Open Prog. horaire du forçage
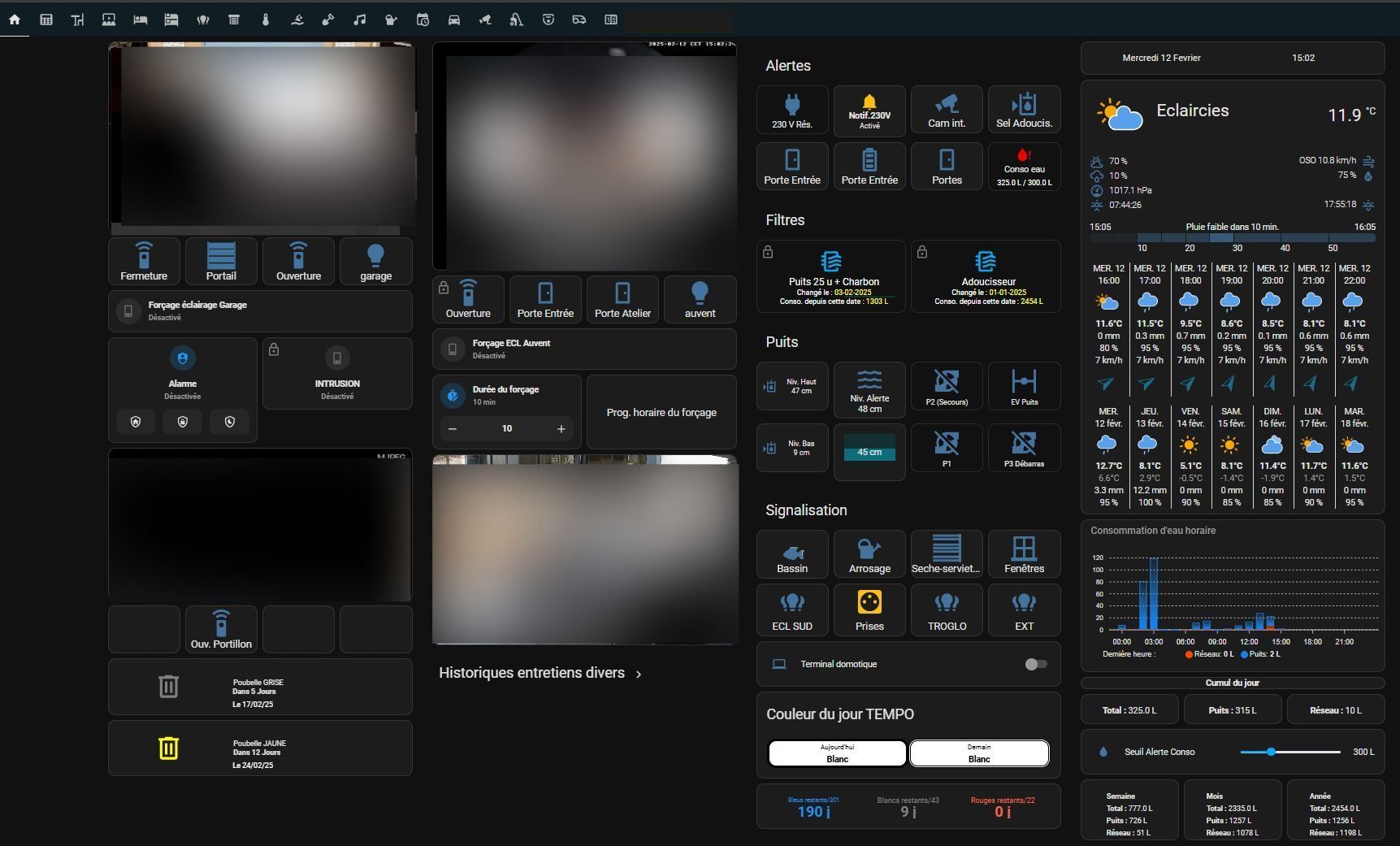 pyautogui.click(x=661, y=412)
